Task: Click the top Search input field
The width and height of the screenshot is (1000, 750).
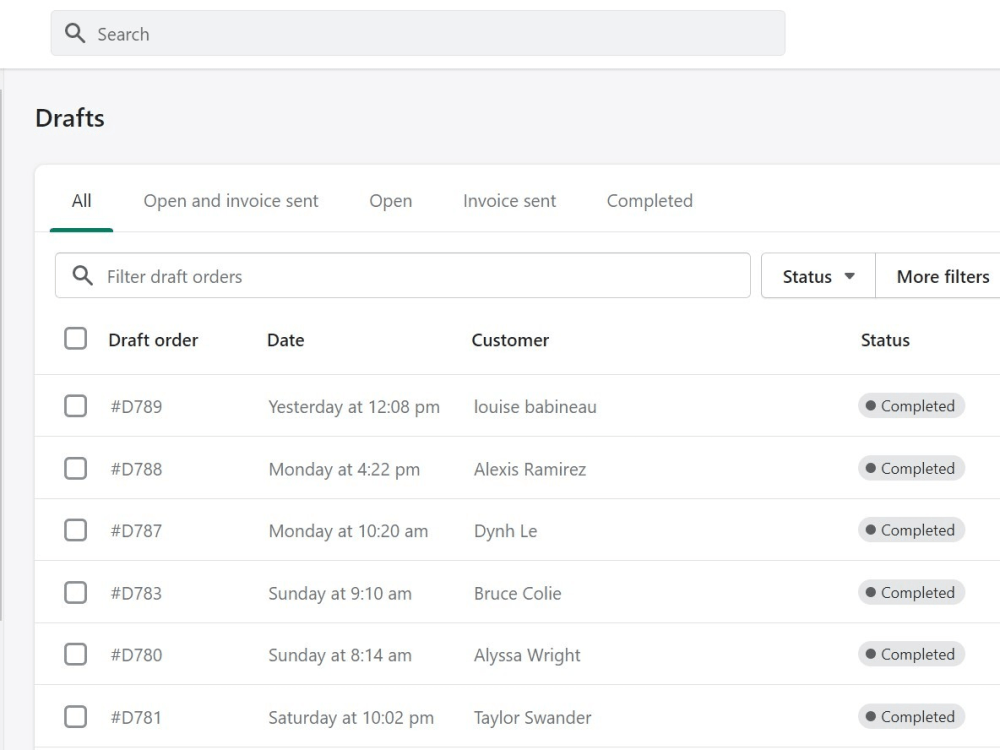Action: pyautogui.click(x=418, y=33)
